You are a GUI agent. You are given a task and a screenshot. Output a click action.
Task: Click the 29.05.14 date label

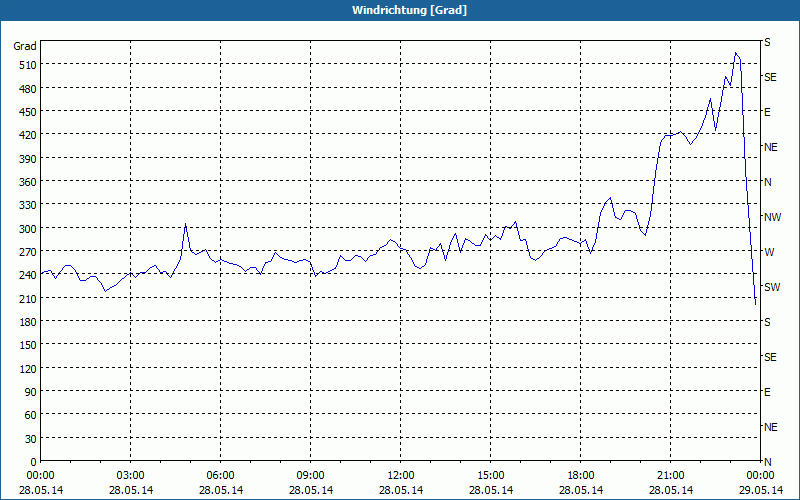[x=760, y=490]
